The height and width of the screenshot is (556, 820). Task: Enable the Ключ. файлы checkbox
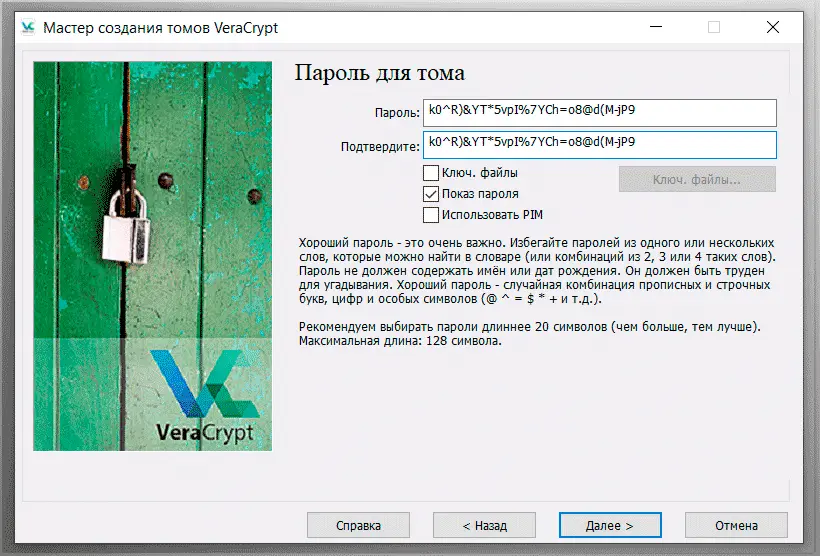[430, 173]
